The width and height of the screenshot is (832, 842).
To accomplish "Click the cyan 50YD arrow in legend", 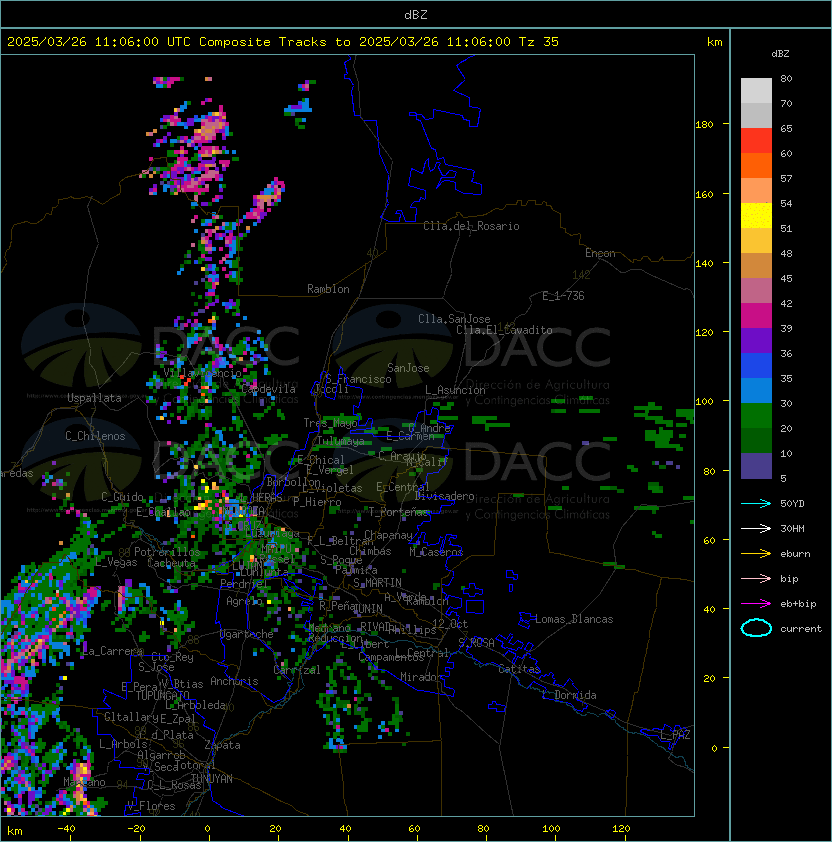I will point(756,504).
